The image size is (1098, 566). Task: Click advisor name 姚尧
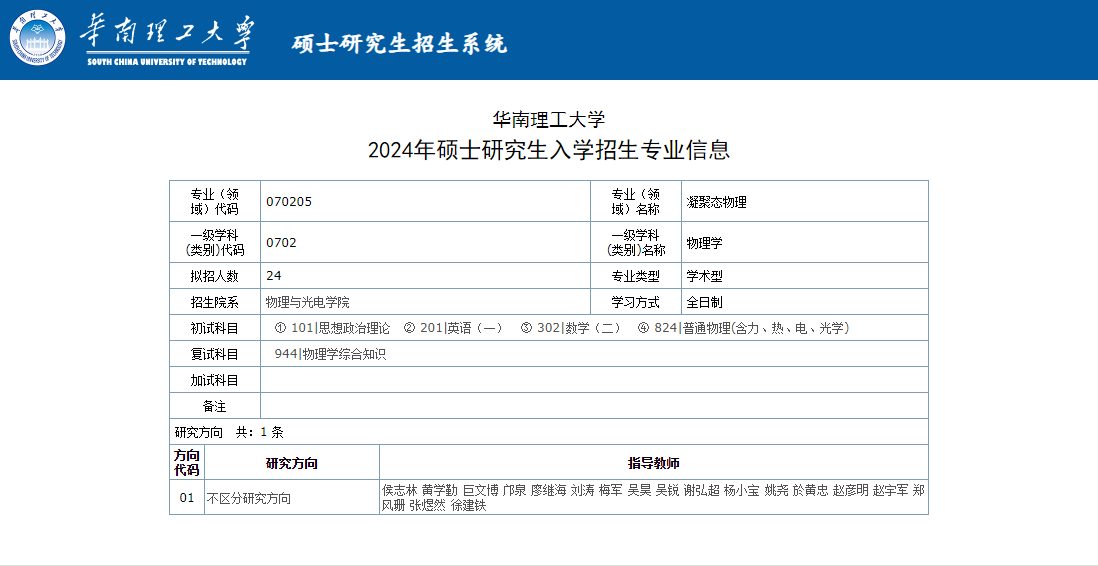coord(776,490)
